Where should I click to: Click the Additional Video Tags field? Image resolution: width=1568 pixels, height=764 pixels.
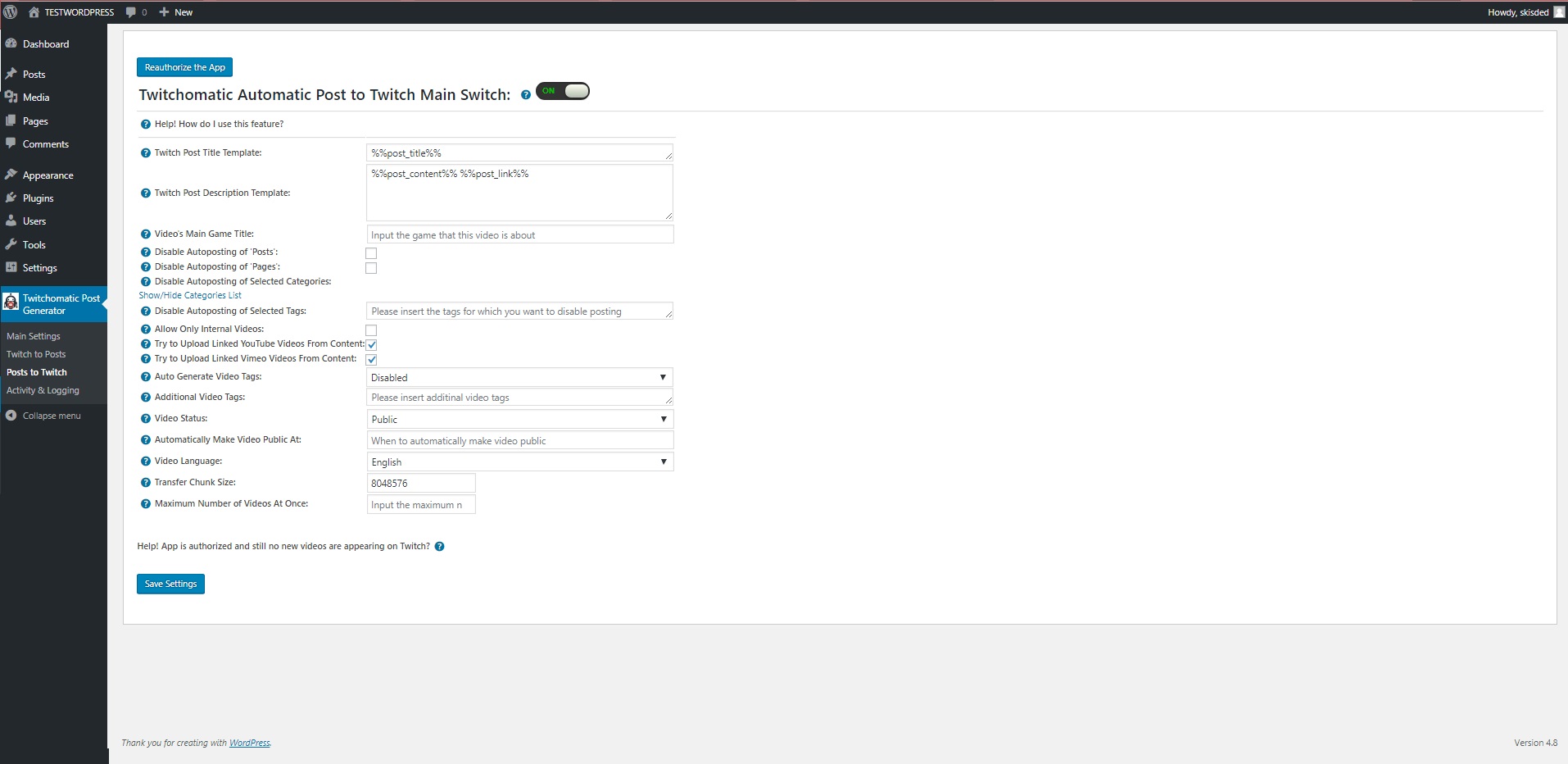click(520, 398)
